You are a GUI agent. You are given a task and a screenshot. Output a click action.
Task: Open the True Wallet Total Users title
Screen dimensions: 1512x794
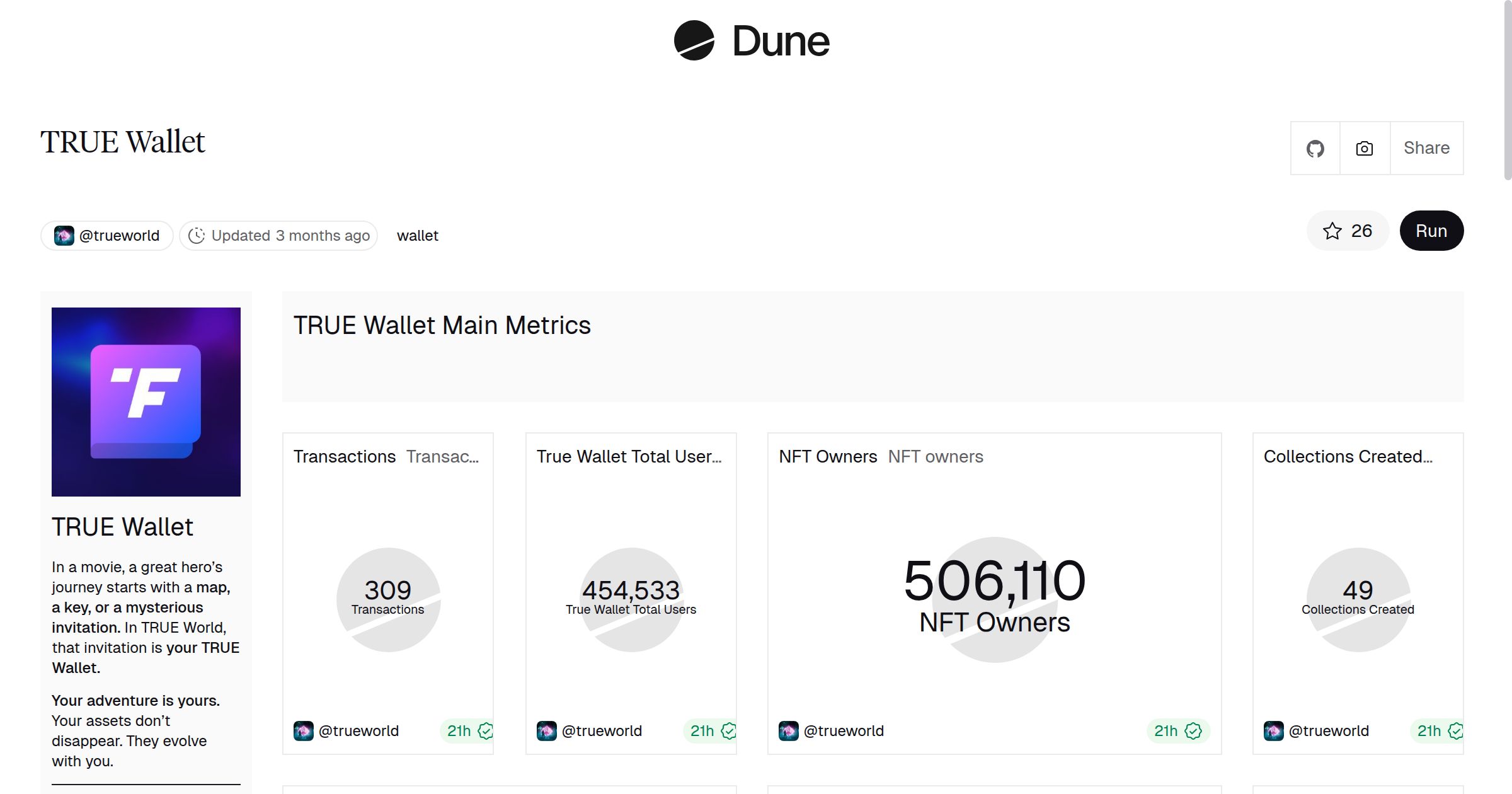tap(629, 457)
